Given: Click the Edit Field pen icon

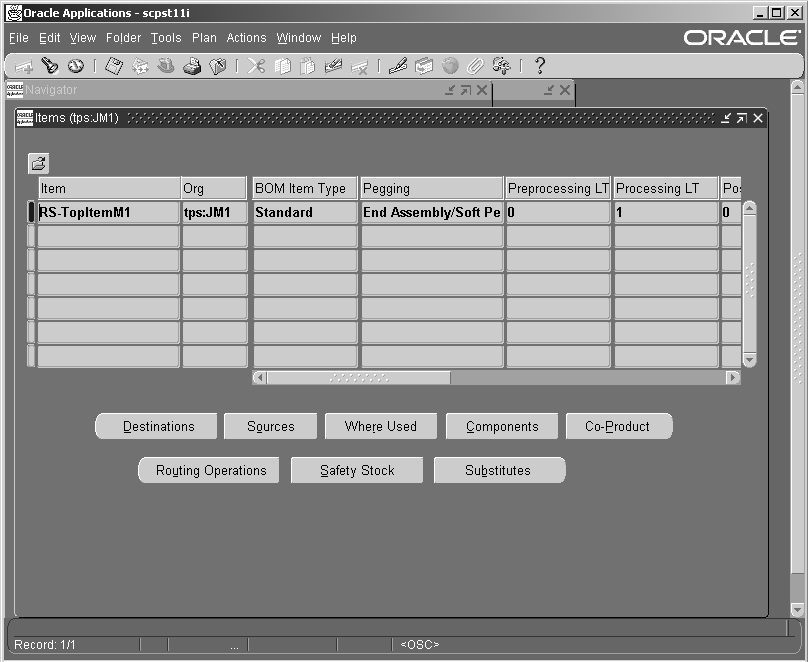Looking at the screenshot, I should pyautogui.click(x=398, y=66).
